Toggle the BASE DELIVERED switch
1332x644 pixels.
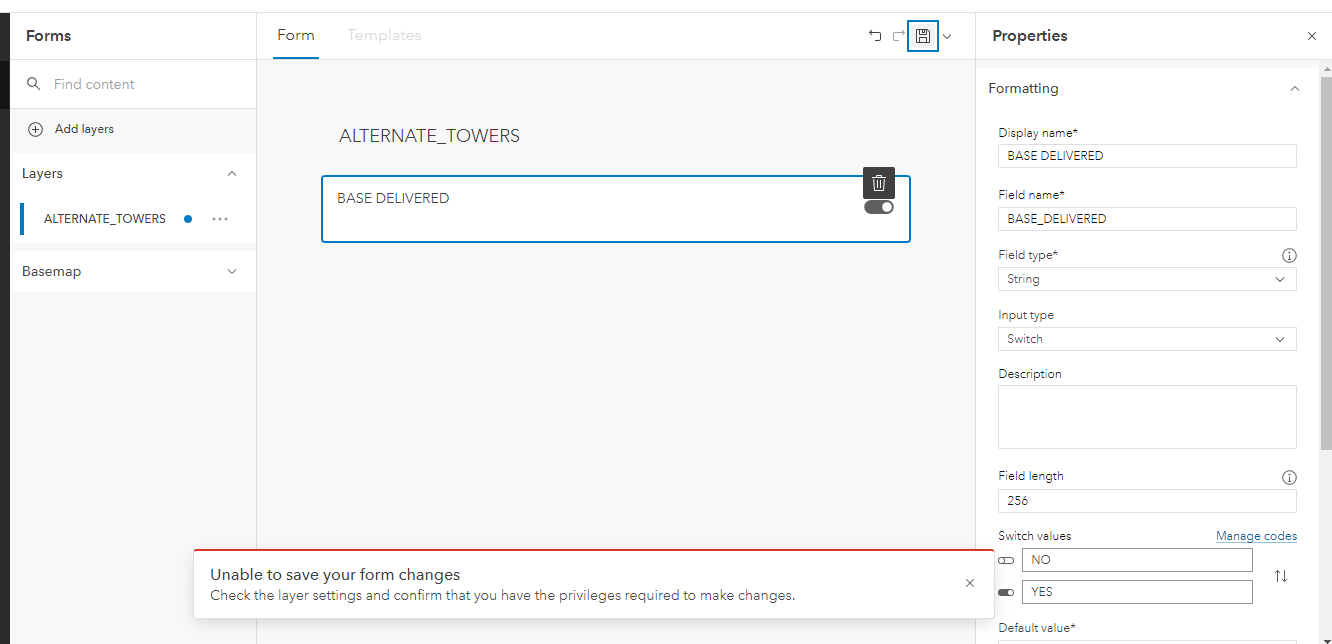[879, 207]
